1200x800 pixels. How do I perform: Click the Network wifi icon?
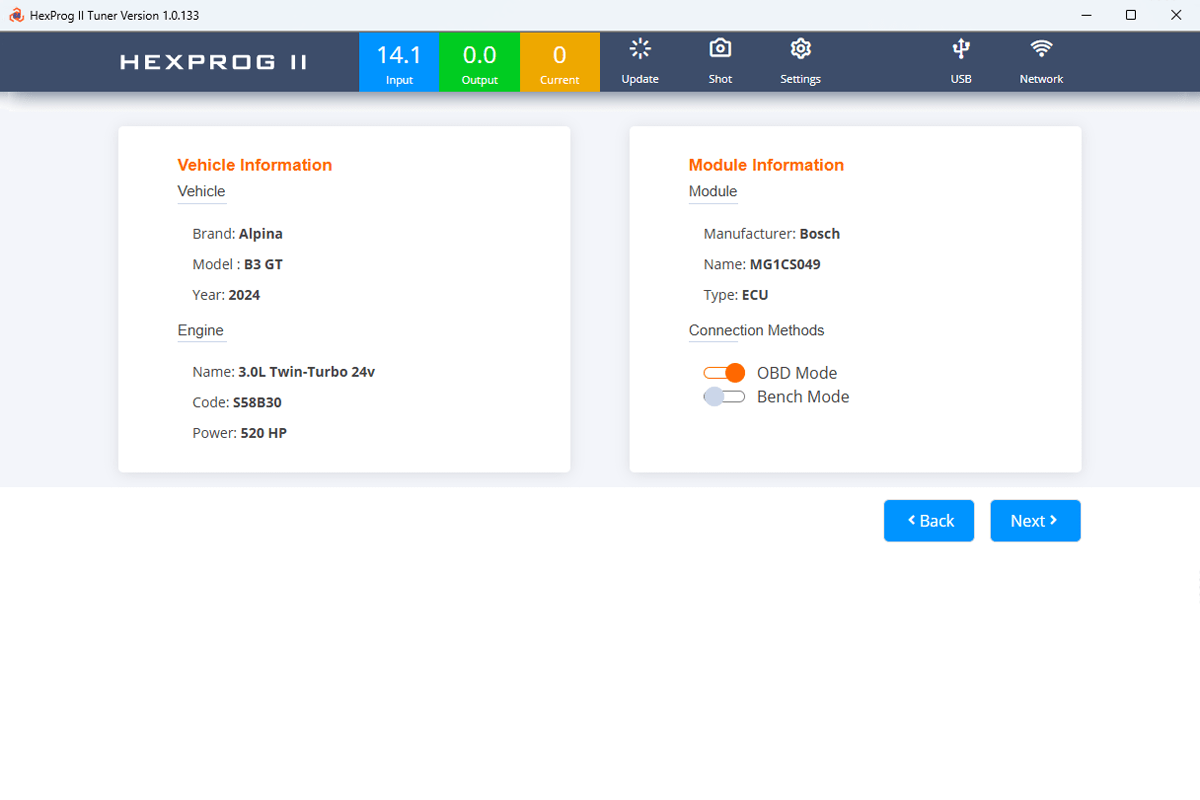coord(1041,49)
